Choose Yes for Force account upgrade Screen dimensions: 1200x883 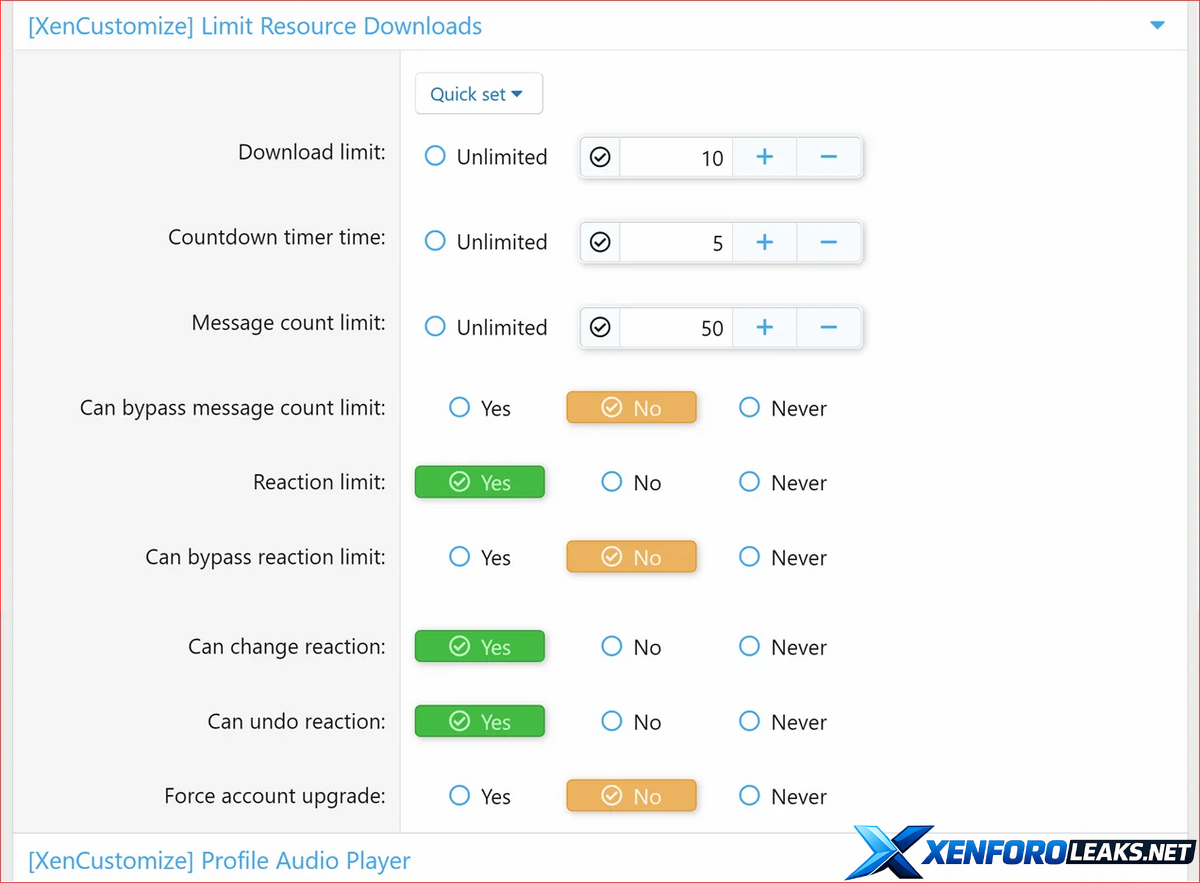pos(460,796)
